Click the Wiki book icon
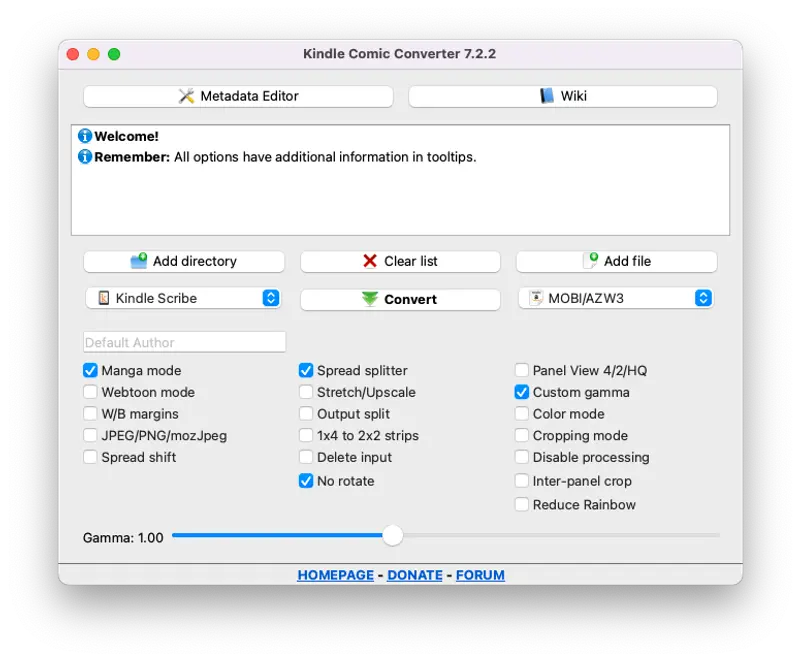Screen dimensions: 800x661 coord(546,96)
